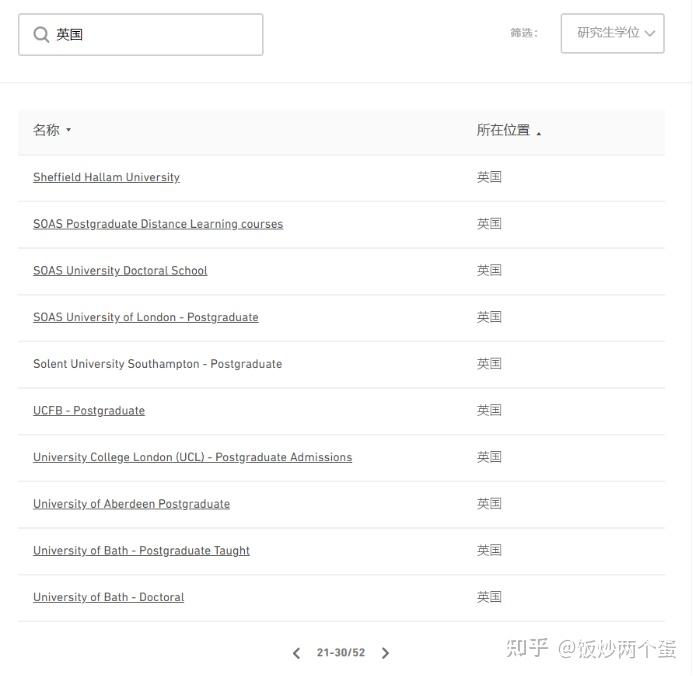Click the search magnifier icon
The image size is (693, 676).
(x=41, y=34)
